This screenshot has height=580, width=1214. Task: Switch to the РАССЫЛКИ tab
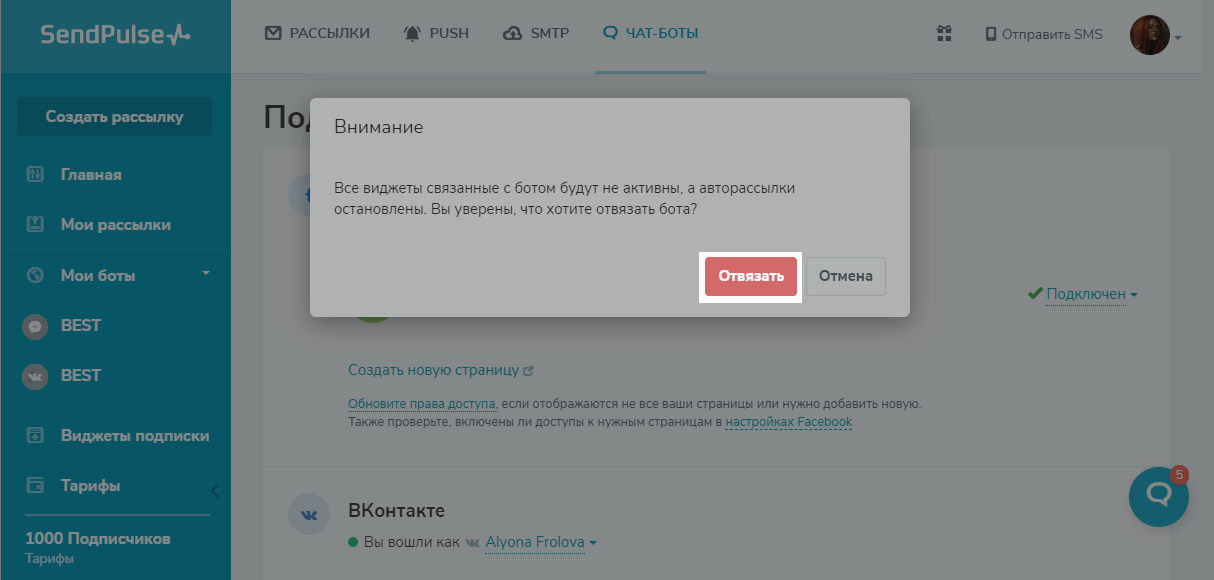[317, 33]
